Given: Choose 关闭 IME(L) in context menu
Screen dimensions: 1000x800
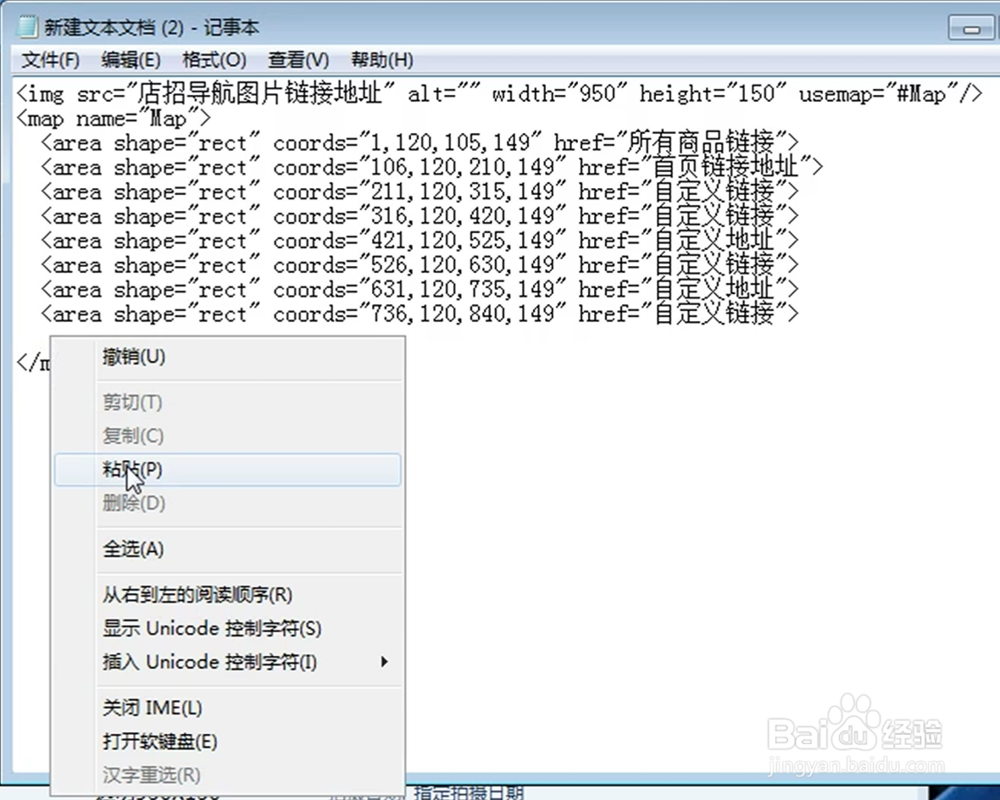Looking at the screenshot, I should pyautogui.click(x=228, y=708).
